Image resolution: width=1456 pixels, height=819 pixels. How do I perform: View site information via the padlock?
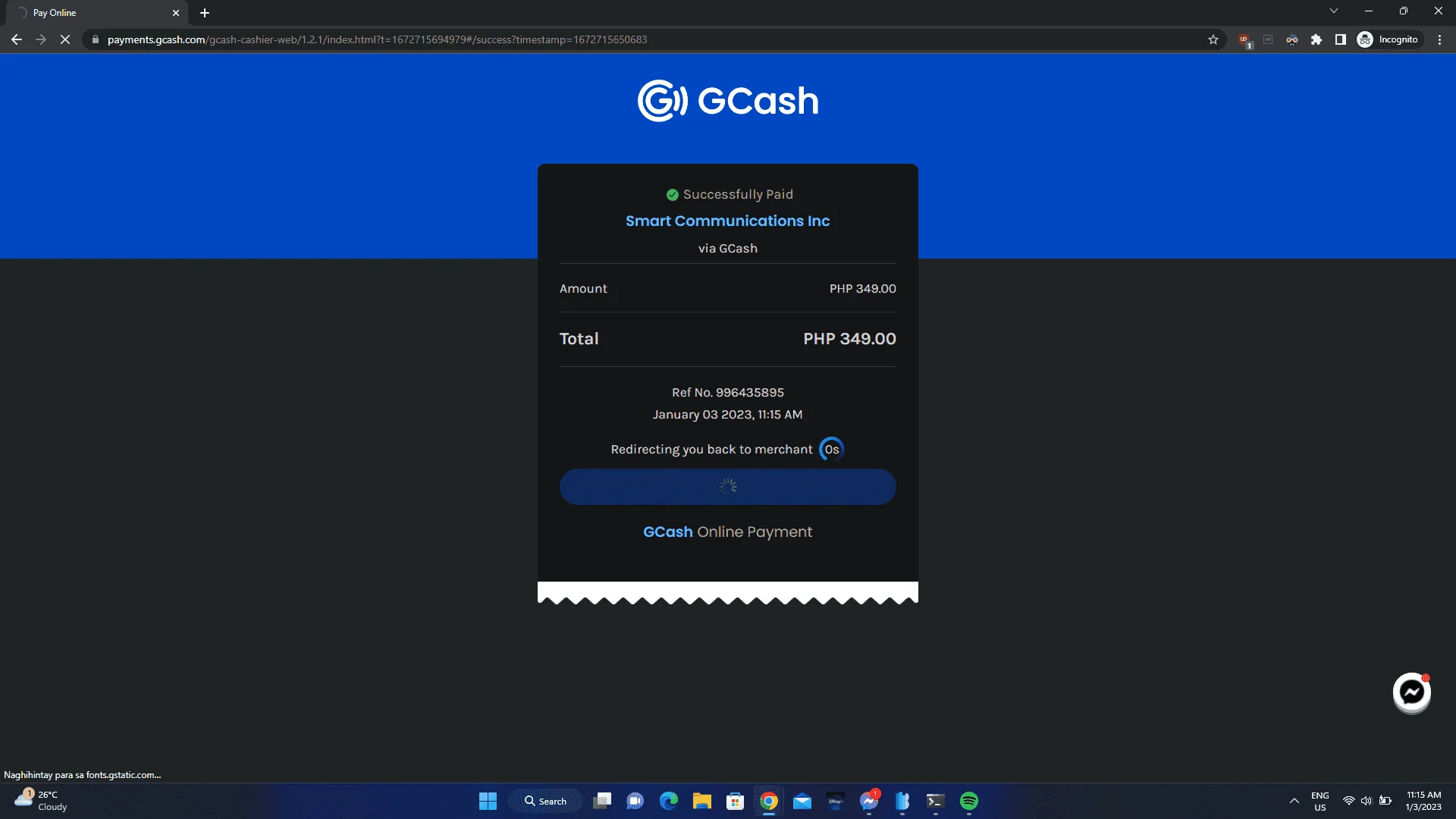click(96, 39)
